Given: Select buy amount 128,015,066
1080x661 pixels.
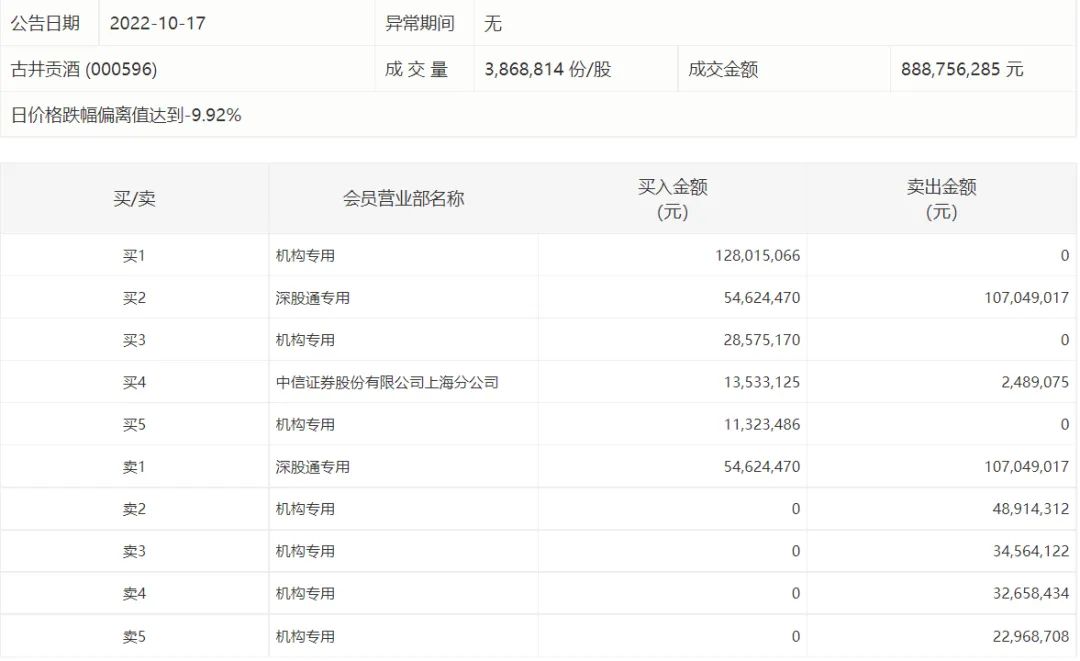Looking at the screenshot, I should point(758,255).
